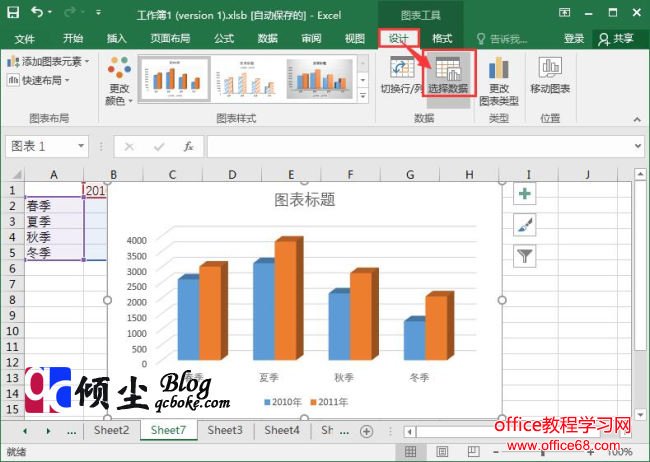Open the 设计 chart tools tab
Viewport: 650px width, 462px height.
(399, 39)
